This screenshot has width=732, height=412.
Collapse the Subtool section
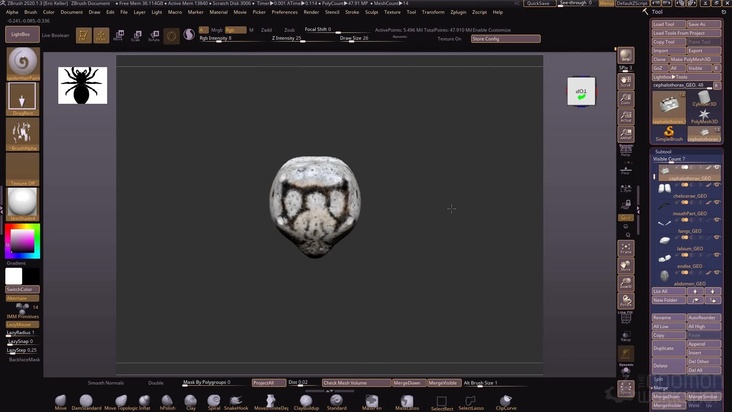click(663, 152)
